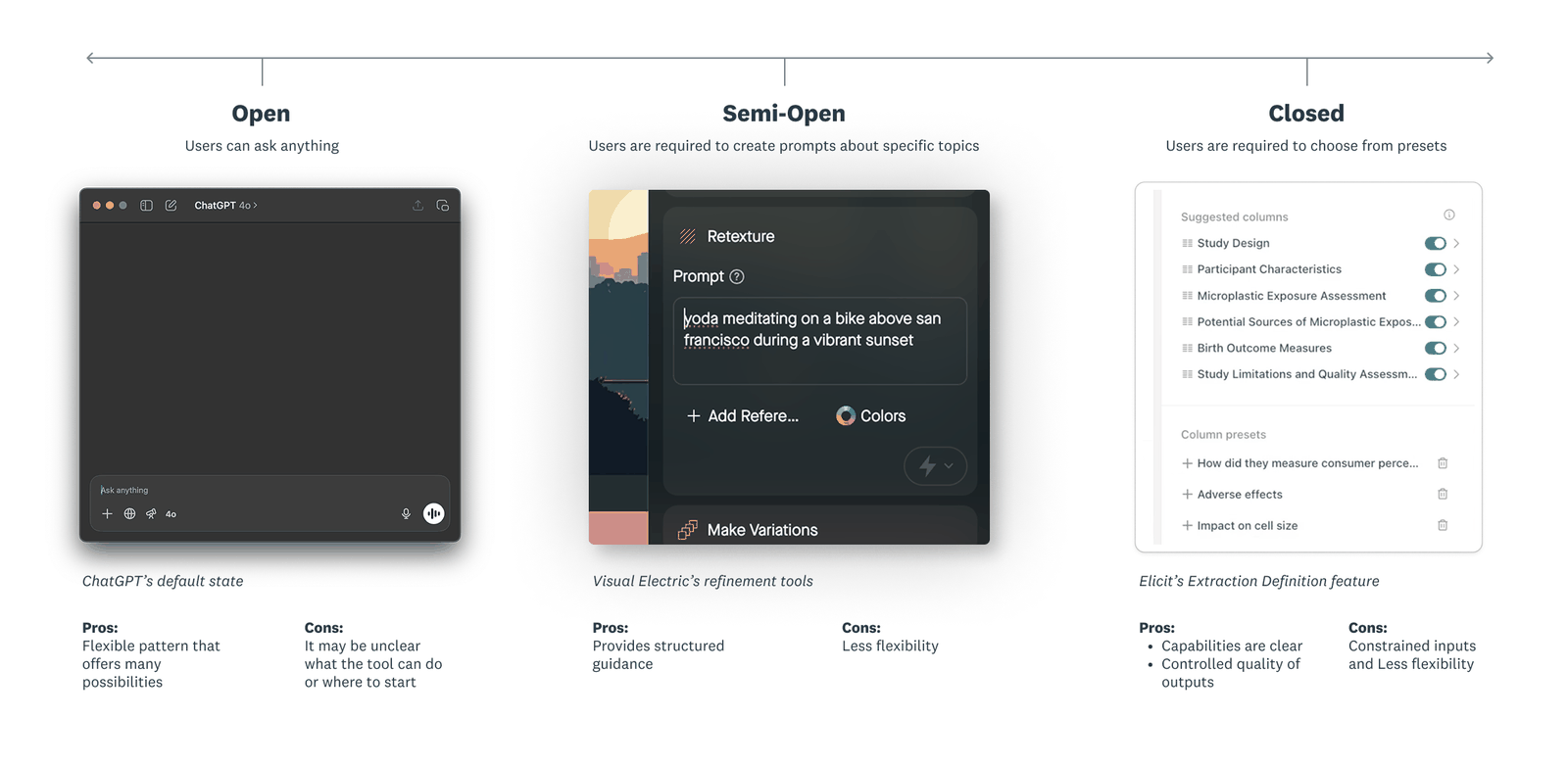Click the 'Study Limitations and Quality Assessm...' label
This screenshot has height=766, width=1568.
[1307, 374]
